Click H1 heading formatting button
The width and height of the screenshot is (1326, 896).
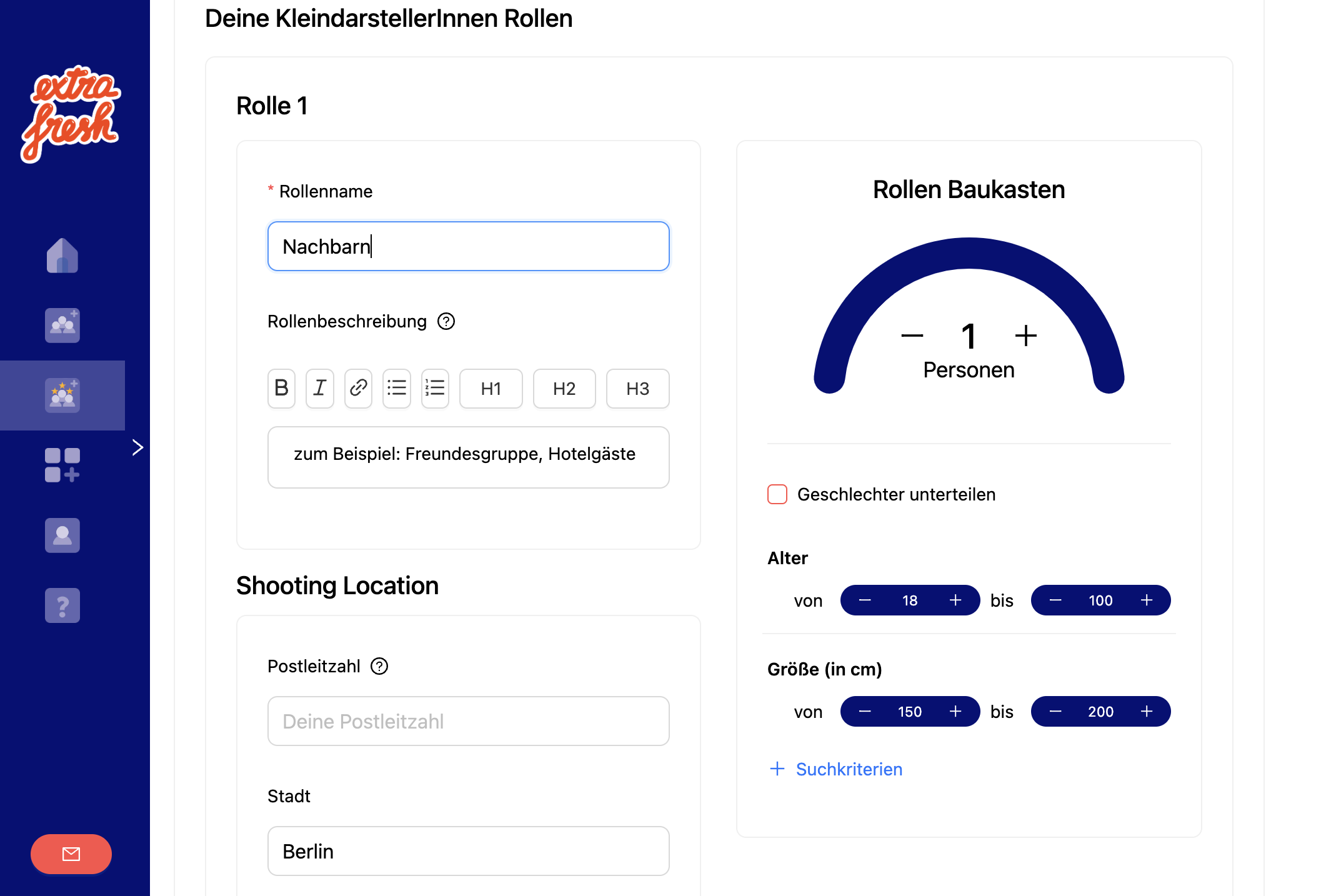point(491,388)
